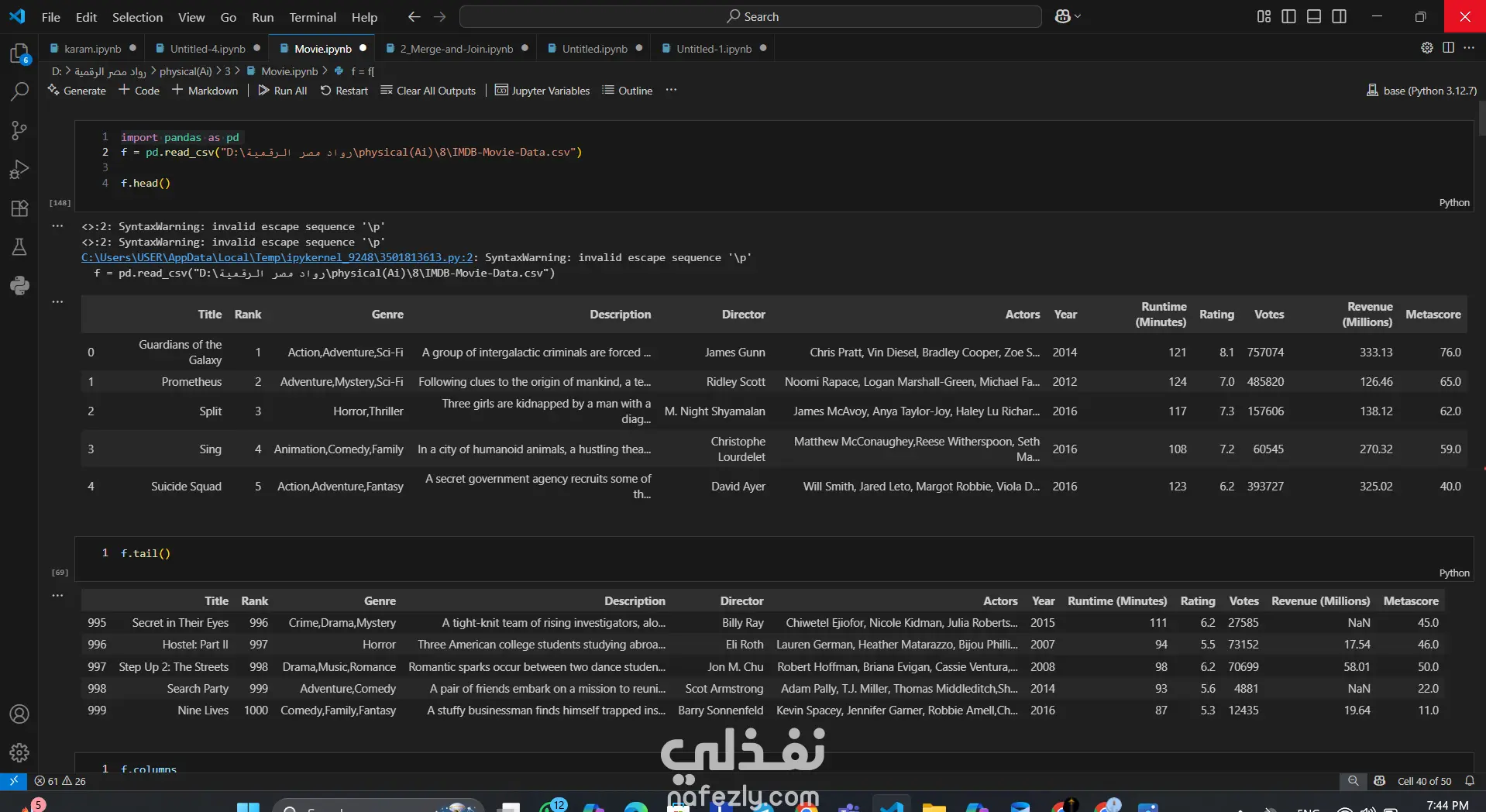Open Customize Layout in the title bar
The width and height of the screenshot is (1486, 812).
pyautogui.click(x=1264, y=16)
